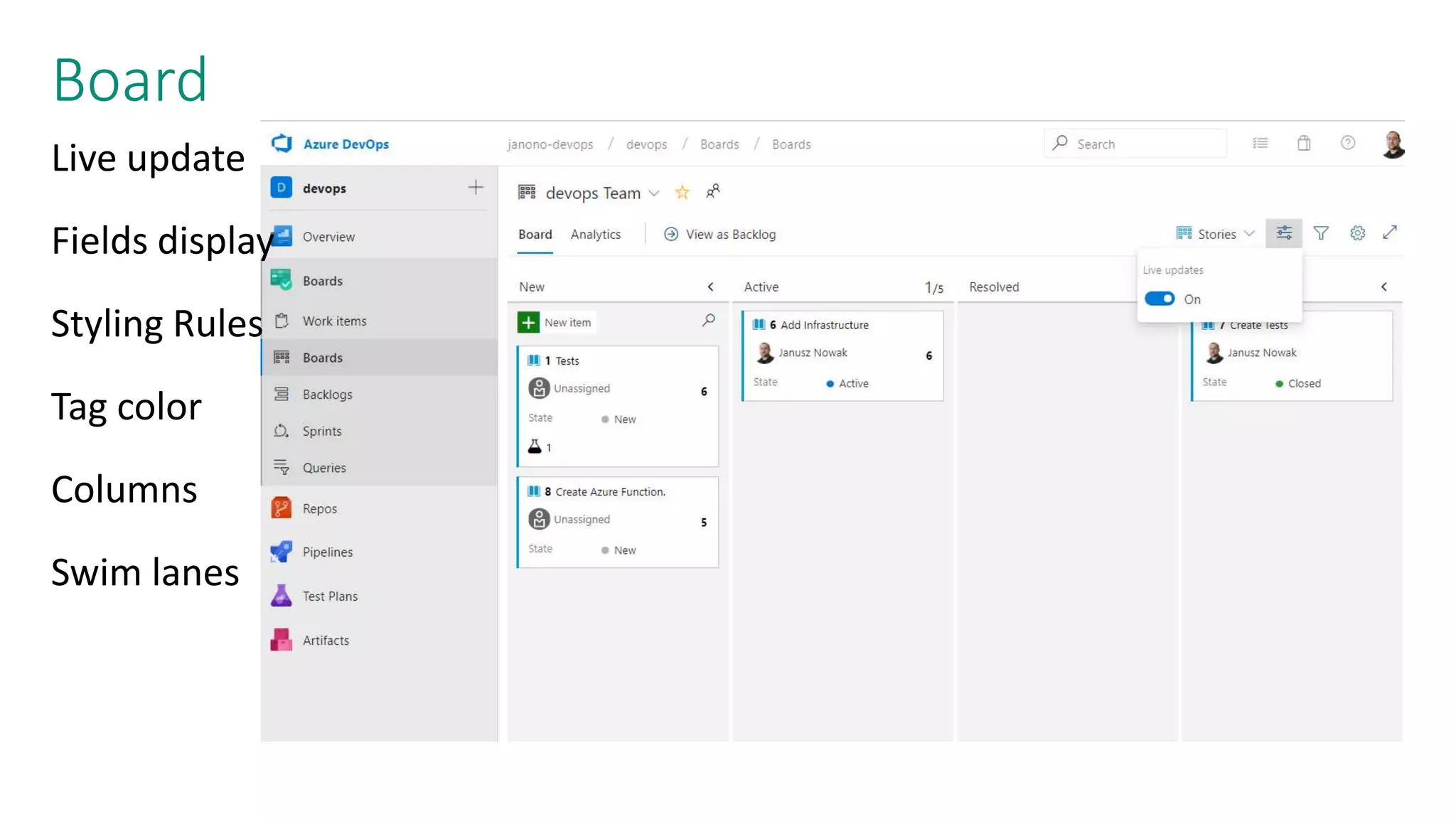The image size is (1456, 819).
Task: Open the view options sliders icon
Action: point(1284,233)
